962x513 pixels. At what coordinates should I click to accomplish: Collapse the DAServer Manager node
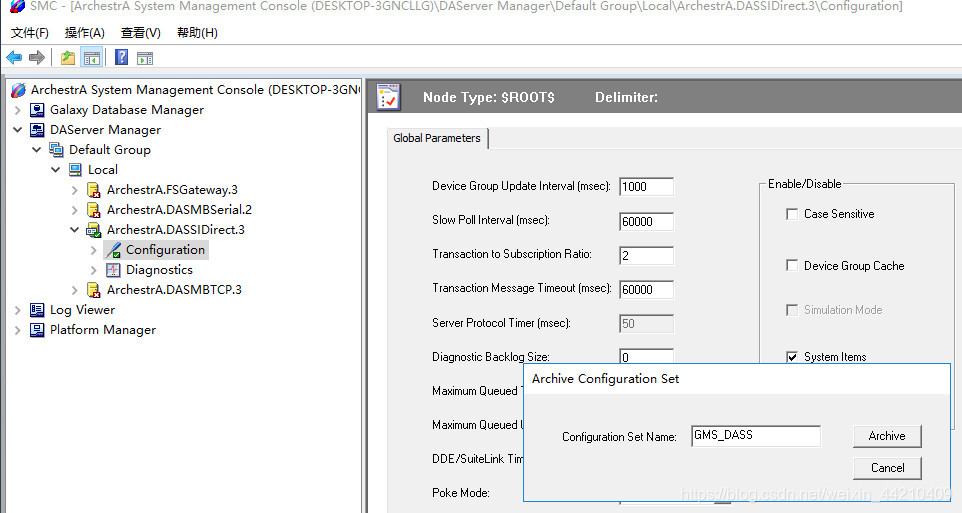pos(18,130)
